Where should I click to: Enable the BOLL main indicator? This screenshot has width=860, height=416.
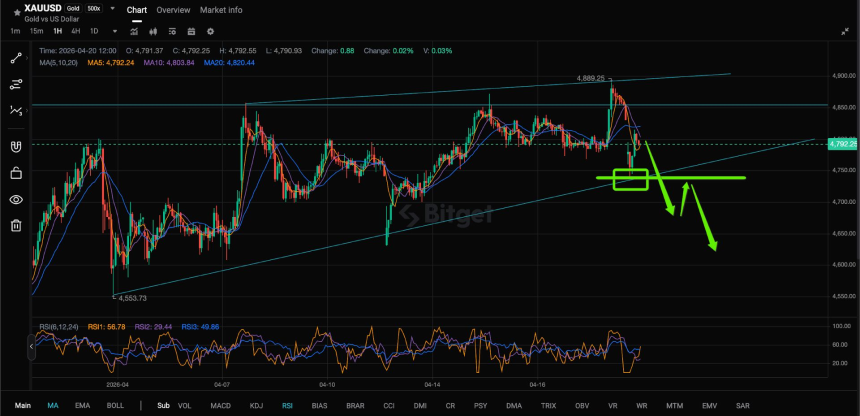(x=115, y=406)
